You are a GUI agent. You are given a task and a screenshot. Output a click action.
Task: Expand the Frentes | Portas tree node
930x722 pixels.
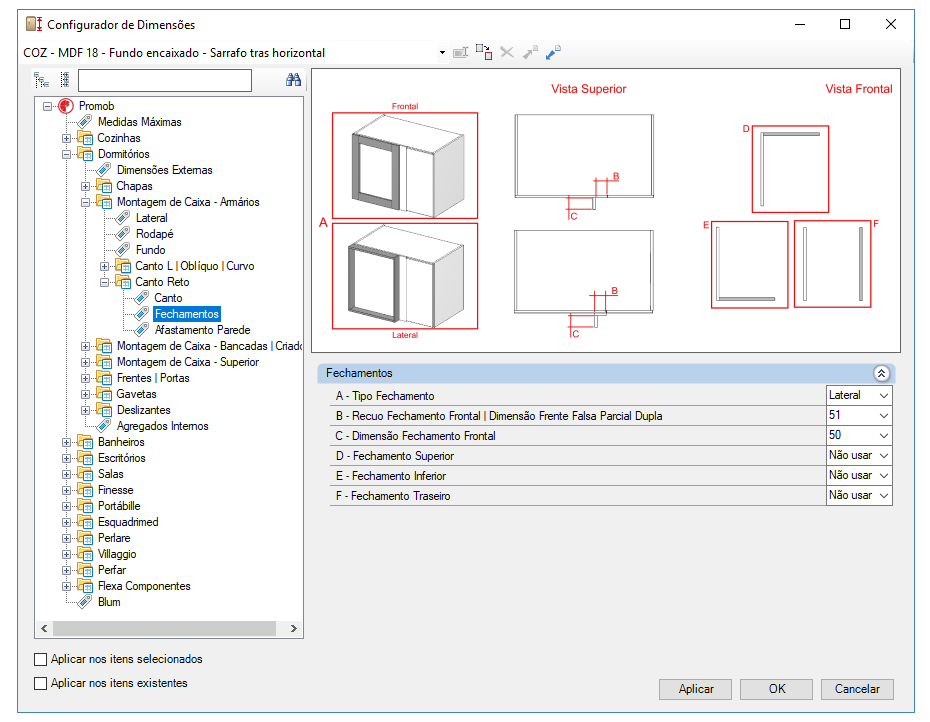tap(85, 379)
